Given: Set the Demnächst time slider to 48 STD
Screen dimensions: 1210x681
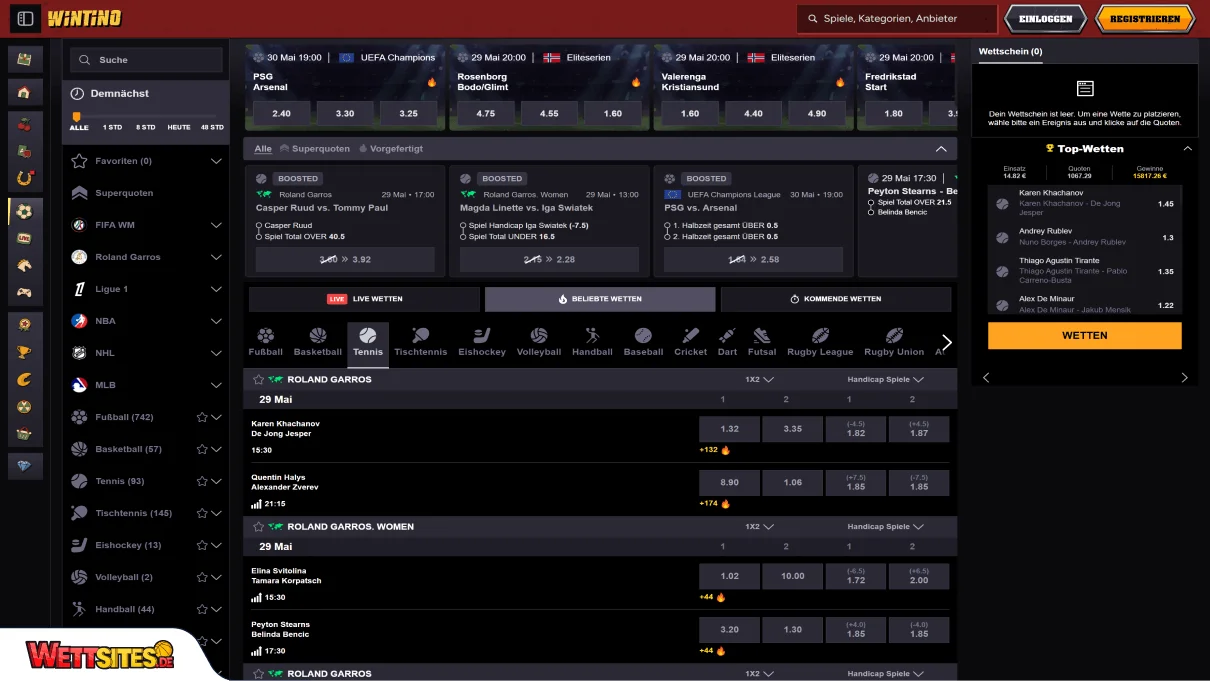Looking at the screenshot, I should 212,128.
